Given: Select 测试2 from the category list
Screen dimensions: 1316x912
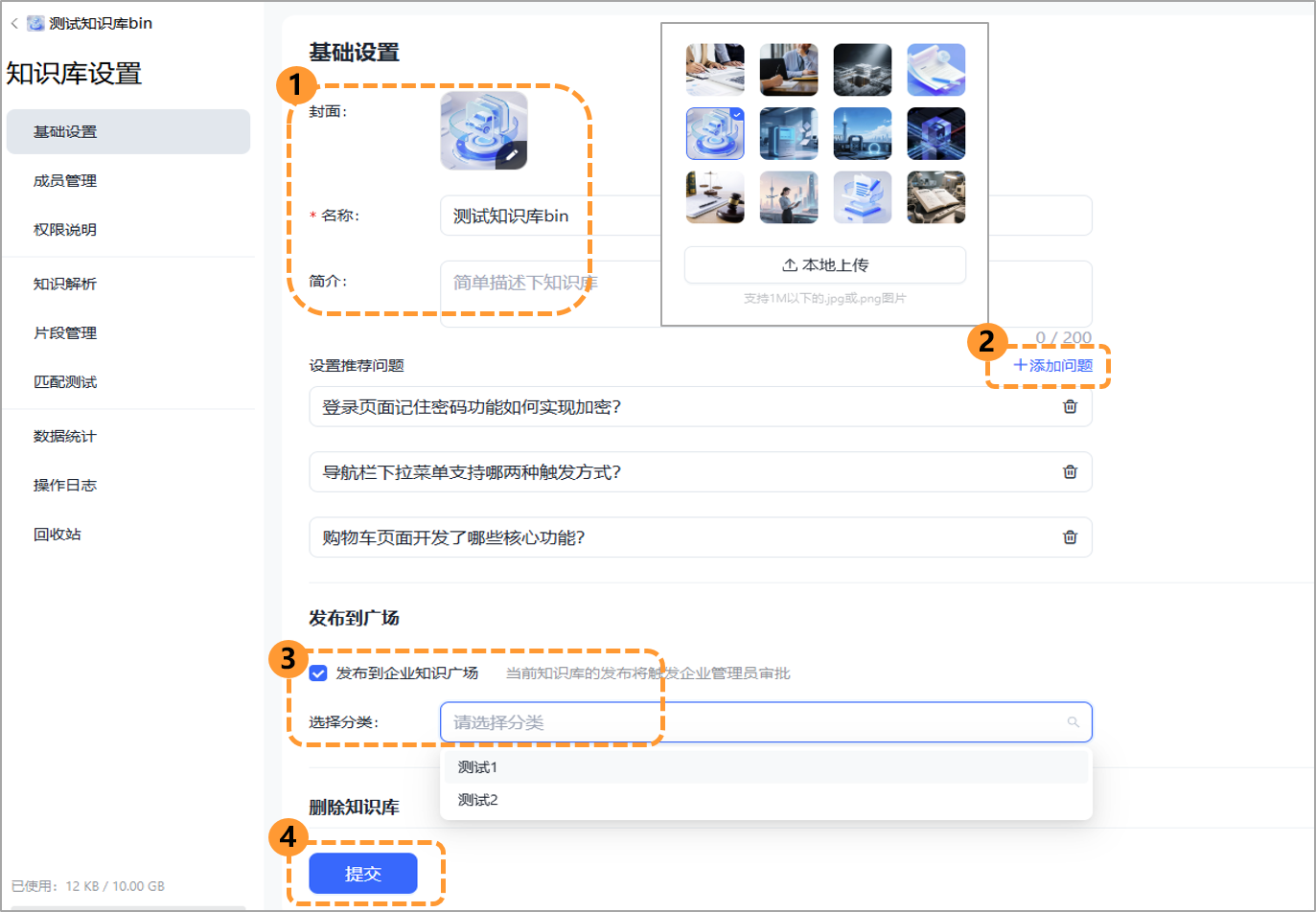Looking at the screenshot, I should click(x=476, y=800).
